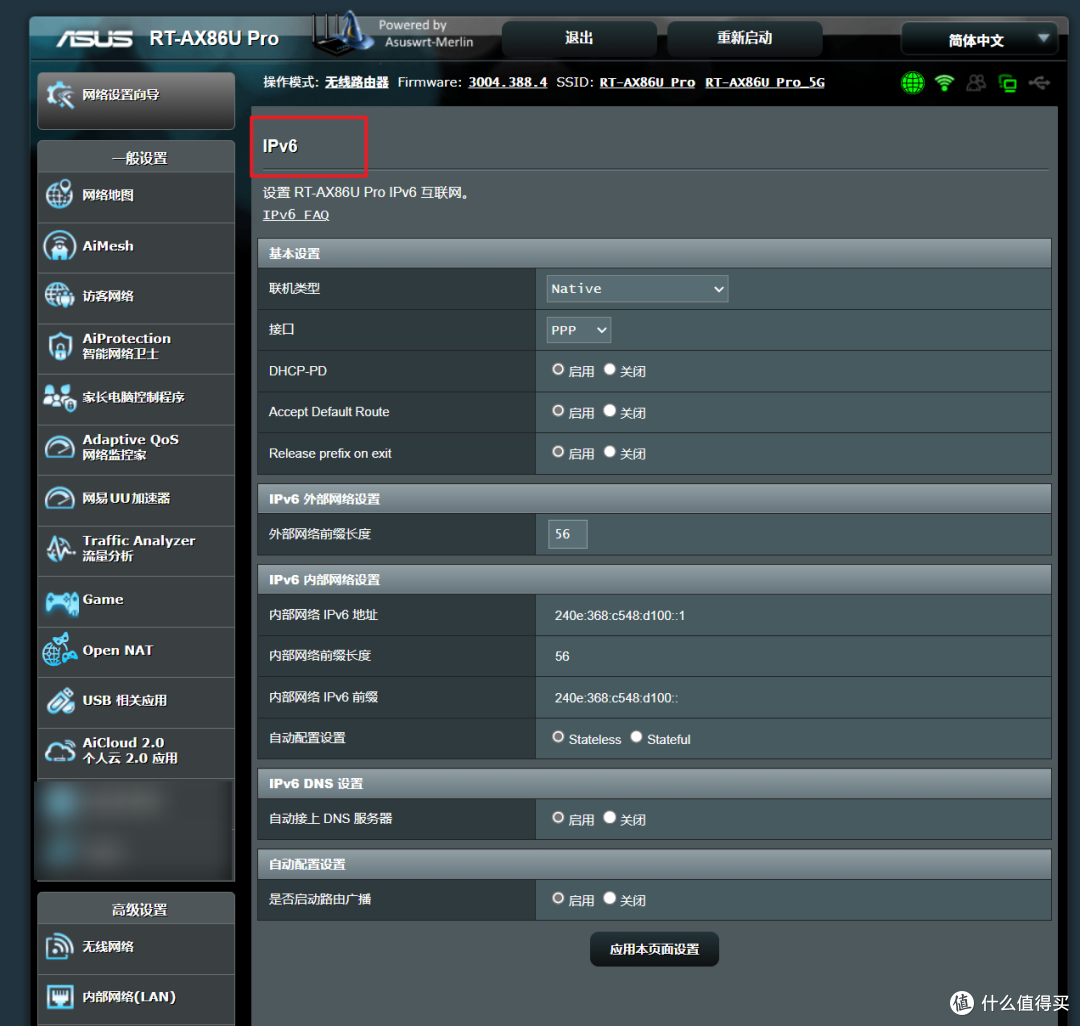Open the IPv6 FAQ link

click(x=296, y=215)
